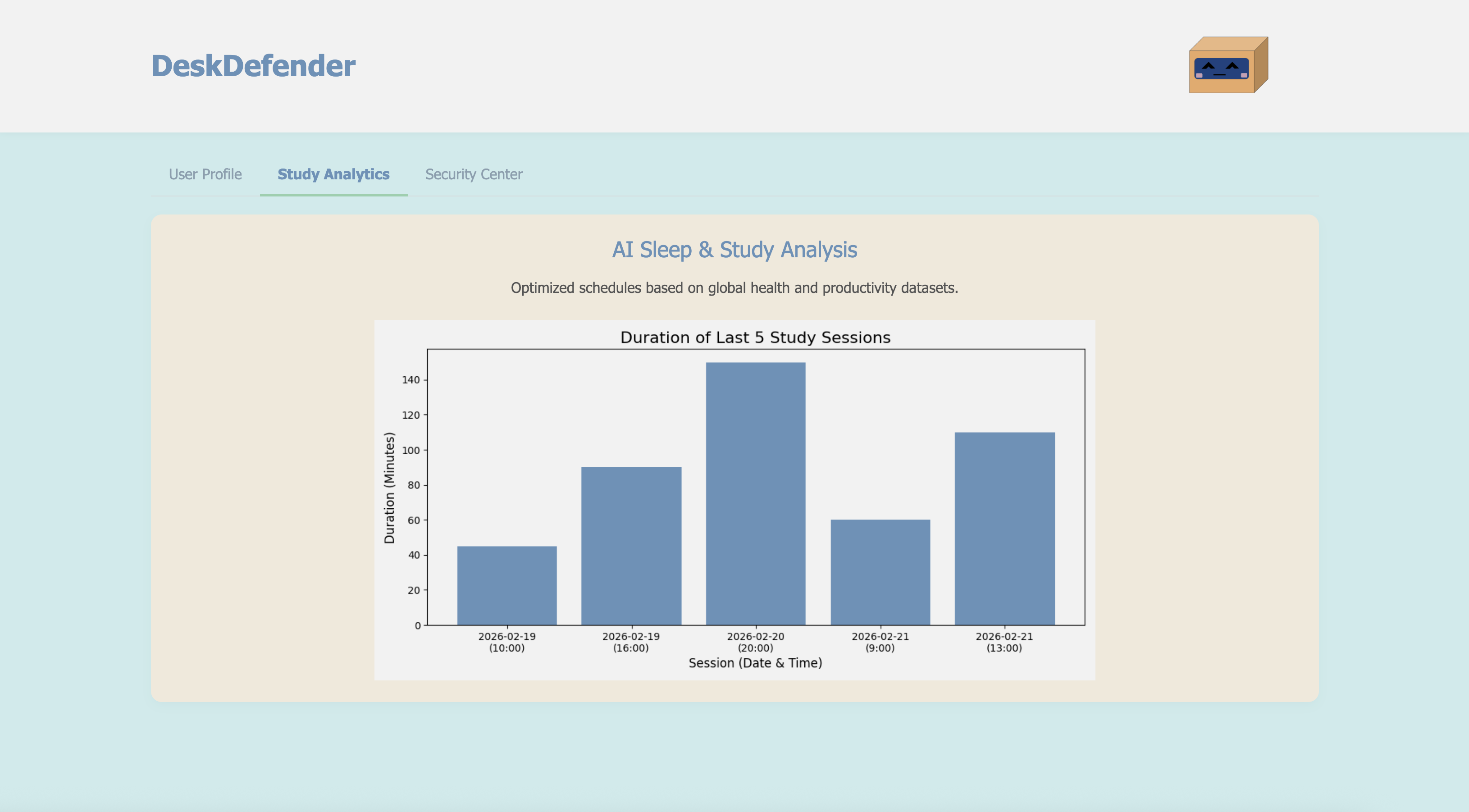The image size is (1469, 812).
Task: Click the 2026-02-21 9:00 session bar
Action: (880, 572)
